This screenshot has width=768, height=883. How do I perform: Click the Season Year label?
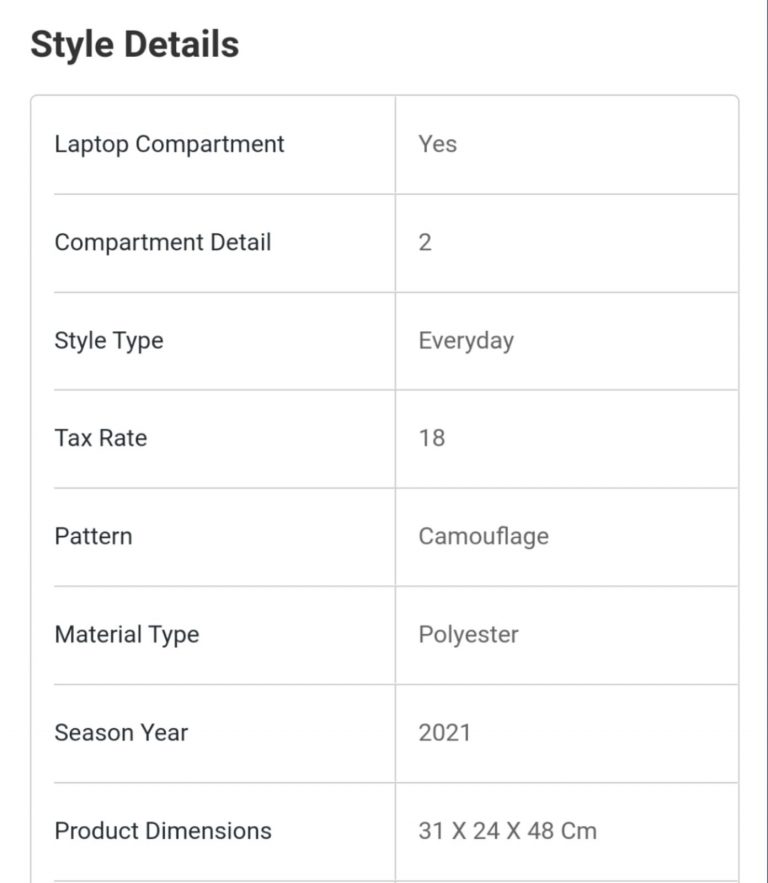[121, 732]
